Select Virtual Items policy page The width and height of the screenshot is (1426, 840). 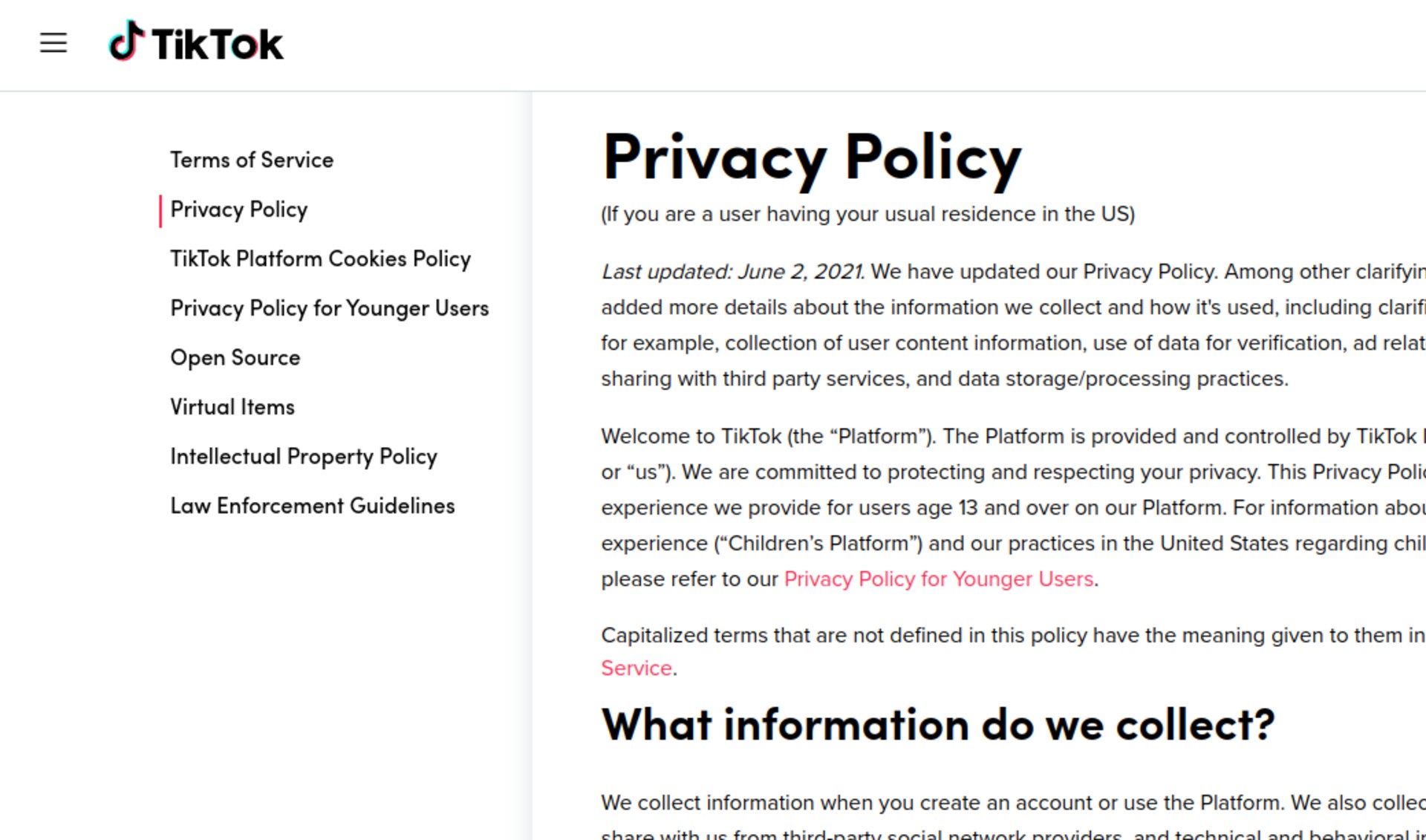tap(232, 407)
